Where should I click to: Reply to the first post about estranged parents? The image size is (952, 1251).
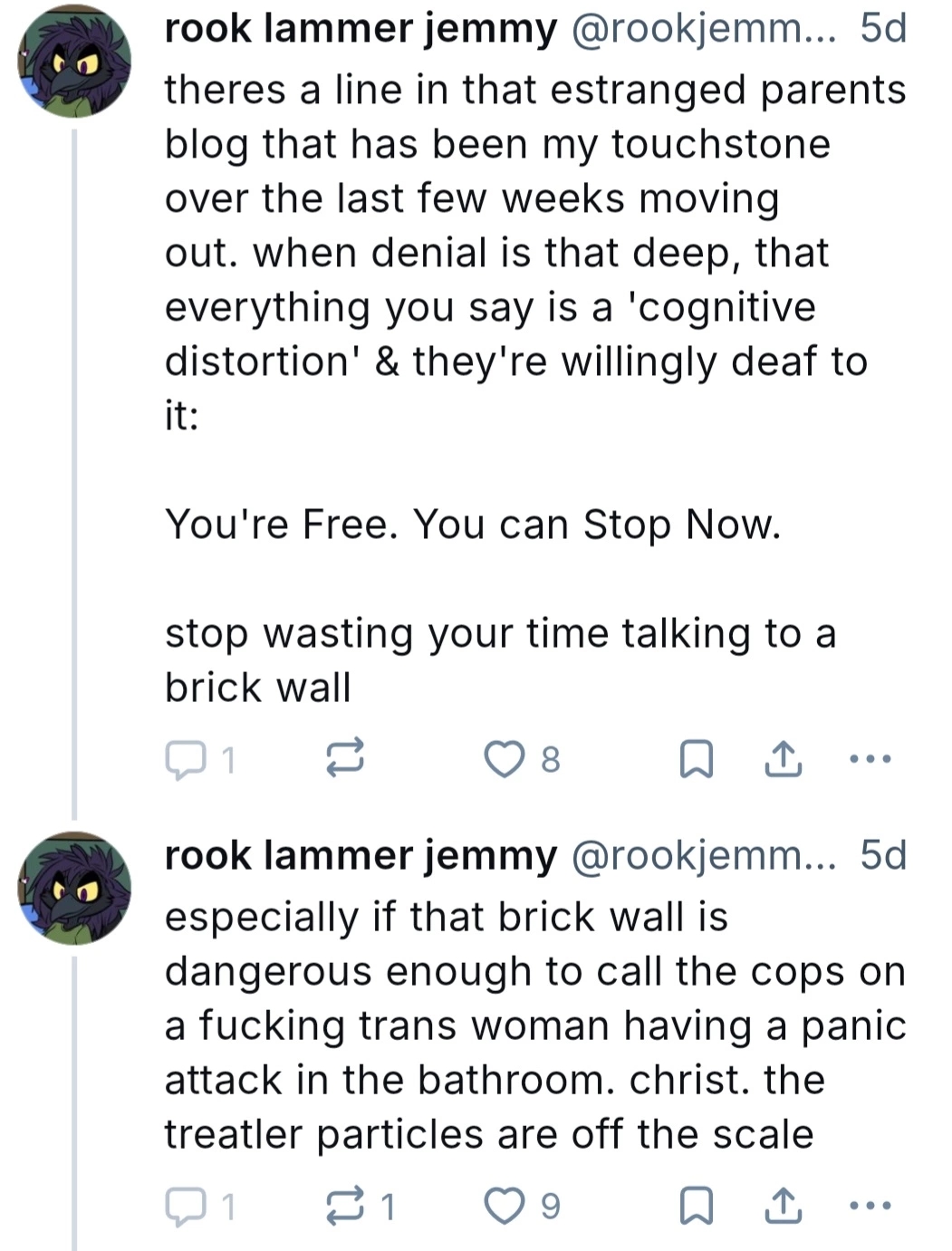pos(186,759)
